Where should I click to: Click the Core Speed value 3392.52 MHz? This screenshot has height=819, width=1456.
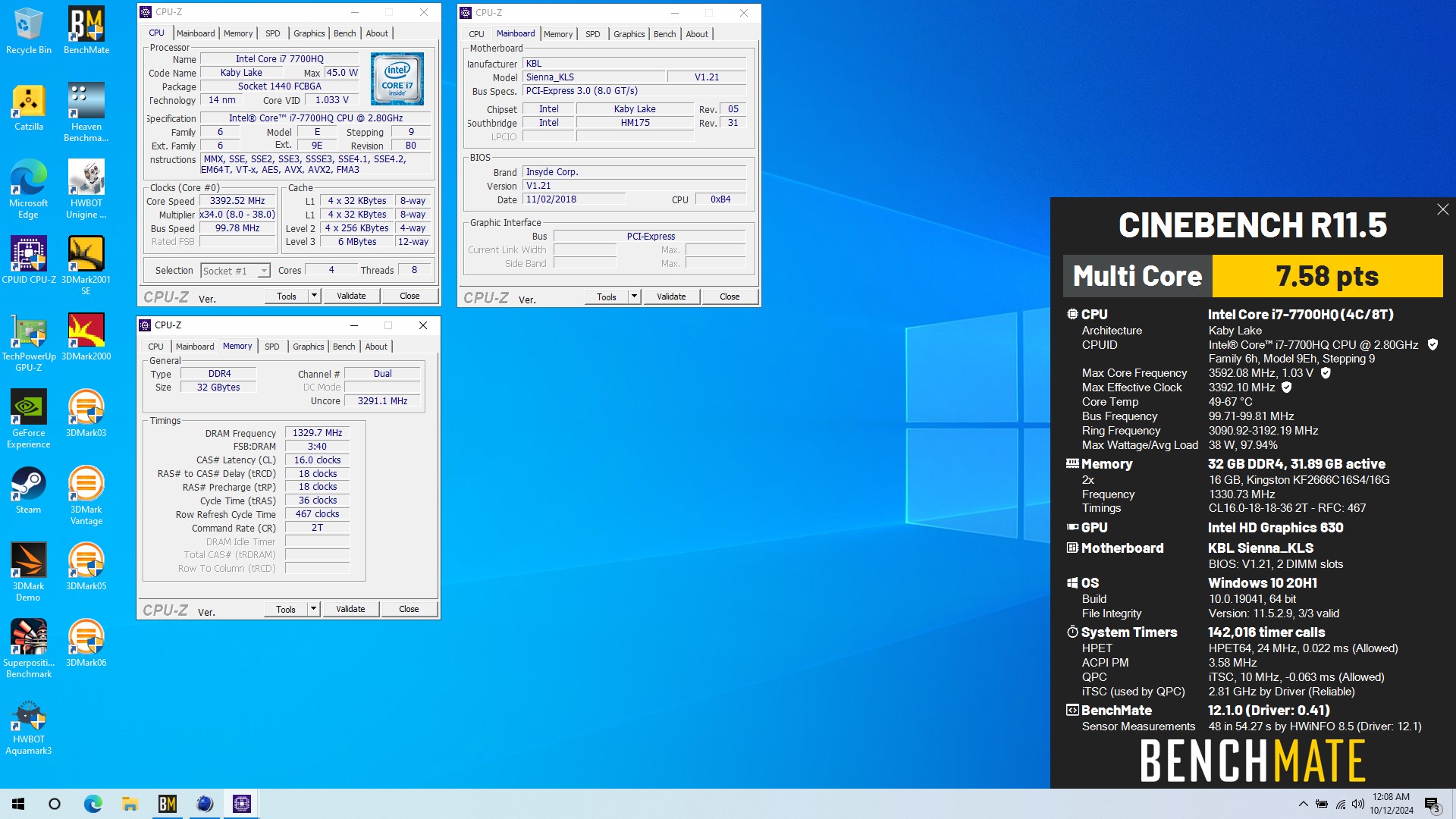coord(237,201)
